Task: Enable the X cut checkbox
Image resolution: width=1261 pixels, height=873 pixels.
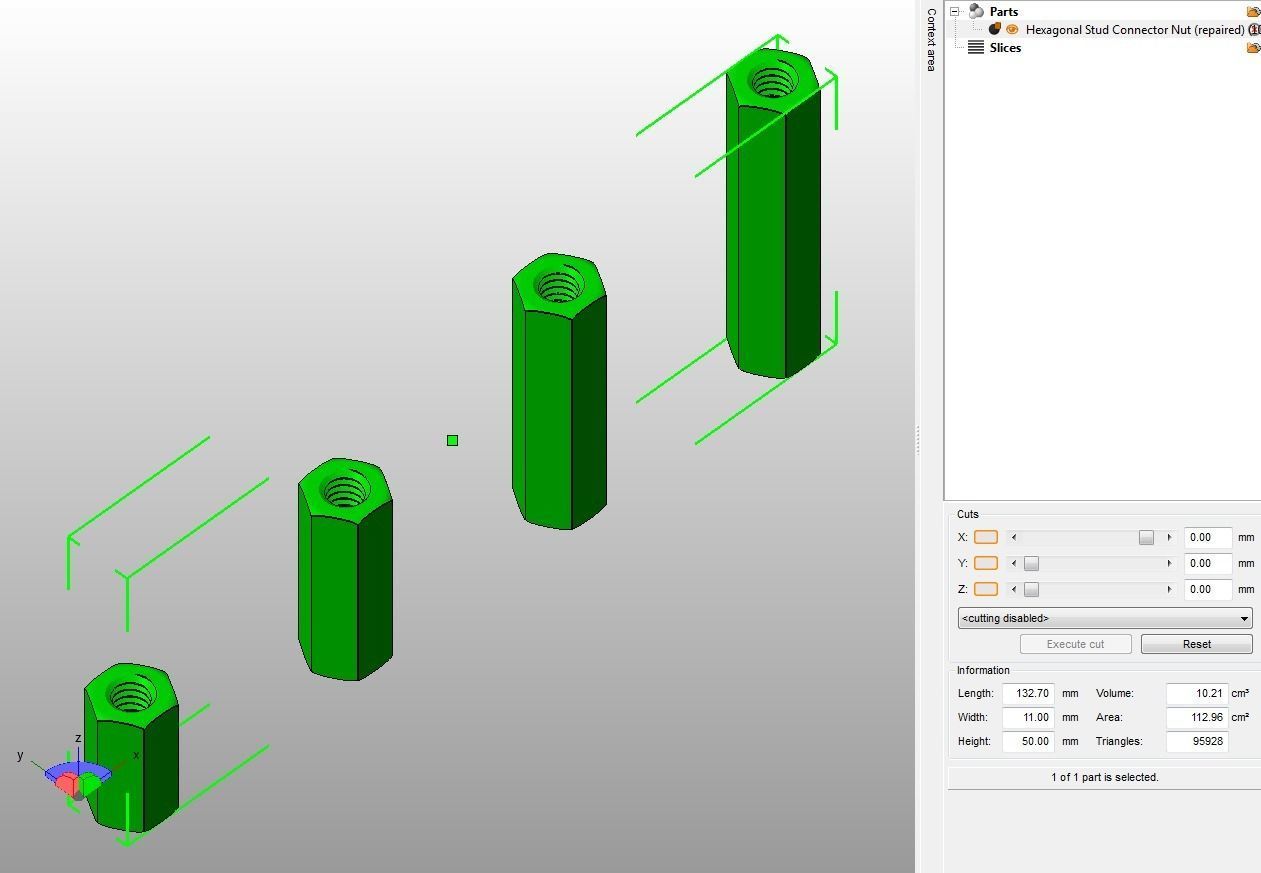Action: tap(985, 537)
